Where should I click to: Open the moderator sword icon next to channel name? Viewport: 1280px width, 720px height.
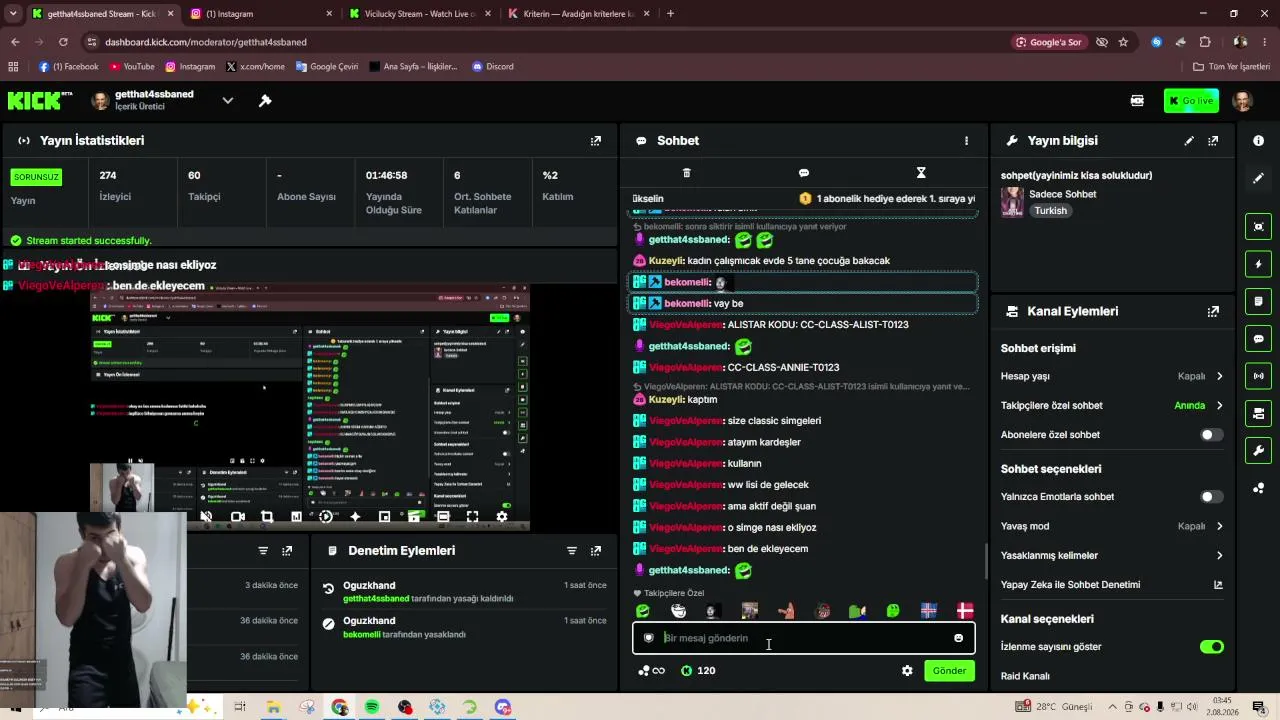[x=265, y=100]
